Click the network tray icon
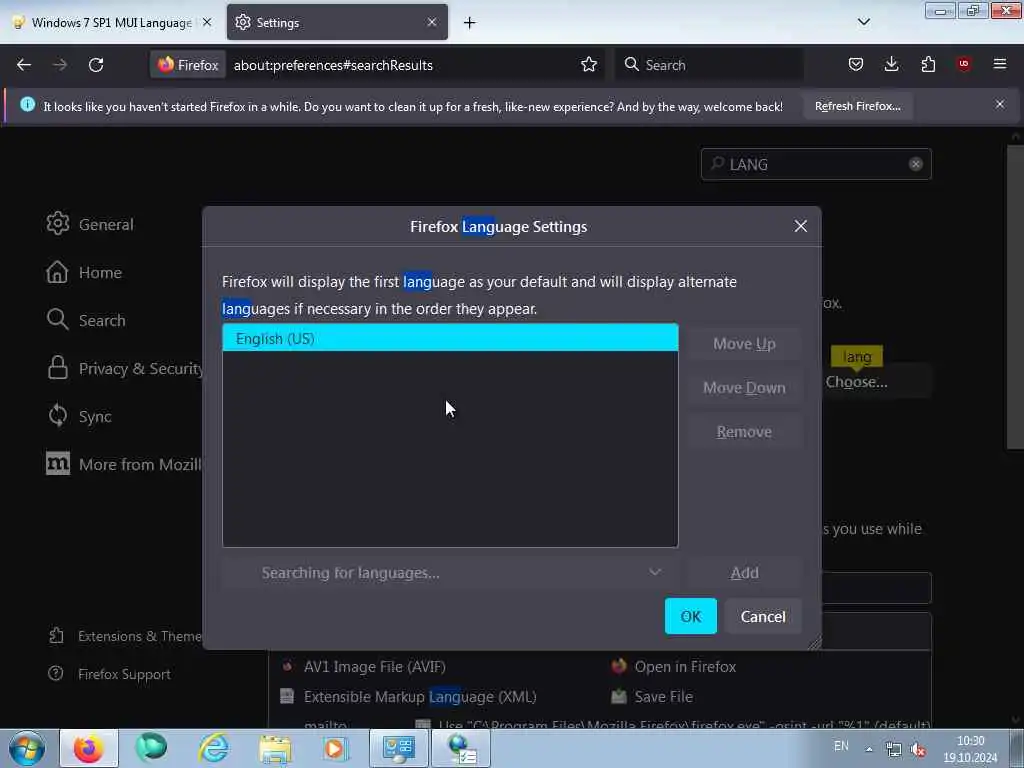This screenshot has height=768, width=1024. click(x=893, y=750)
